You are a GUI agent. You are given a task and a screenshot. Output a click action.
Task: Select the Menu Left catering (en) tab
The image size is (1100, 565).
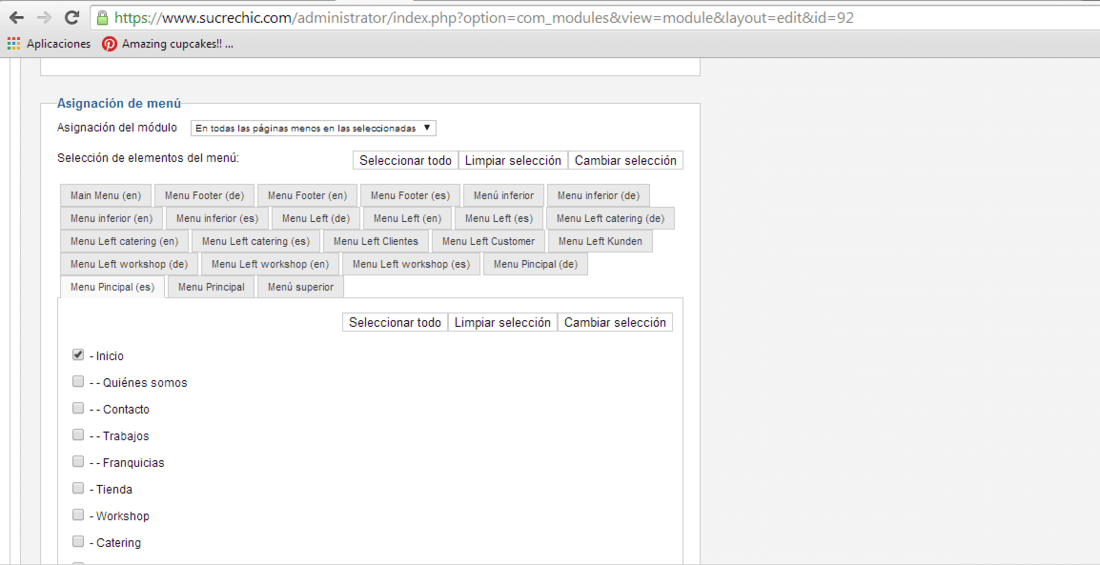124,241
